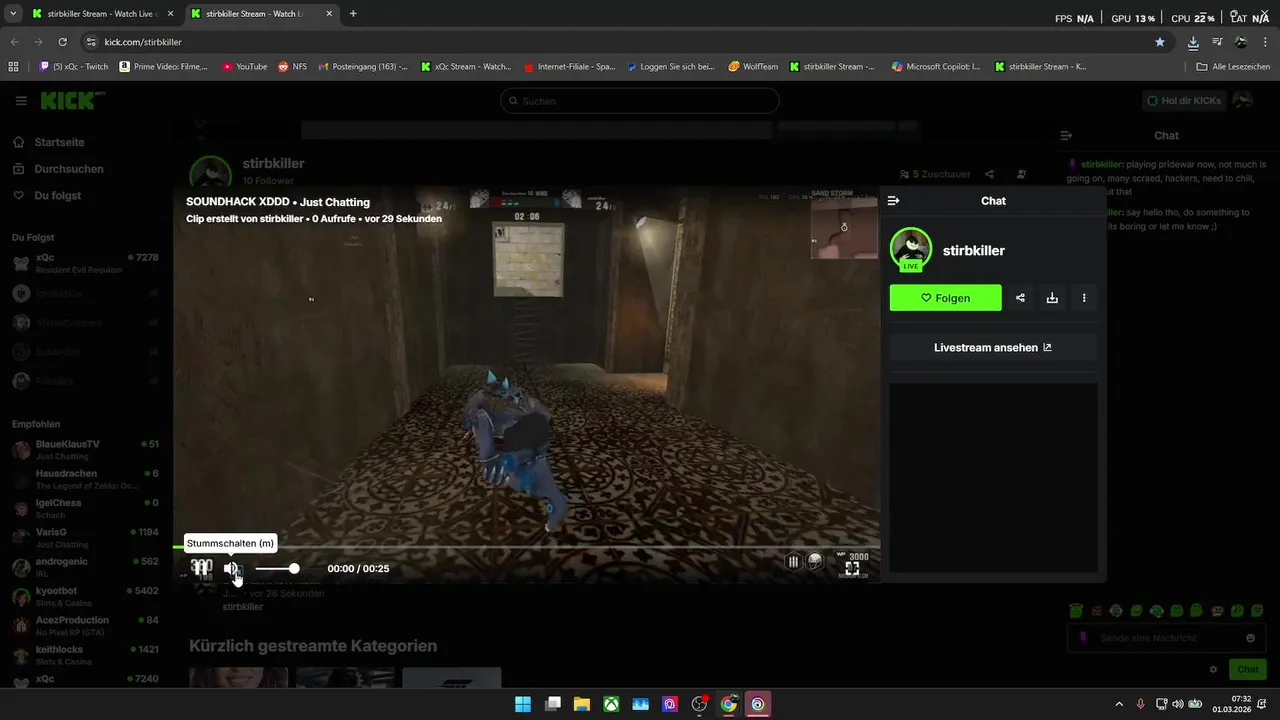Click the stirbkiller name in clip panel

[x=974, y=250]
